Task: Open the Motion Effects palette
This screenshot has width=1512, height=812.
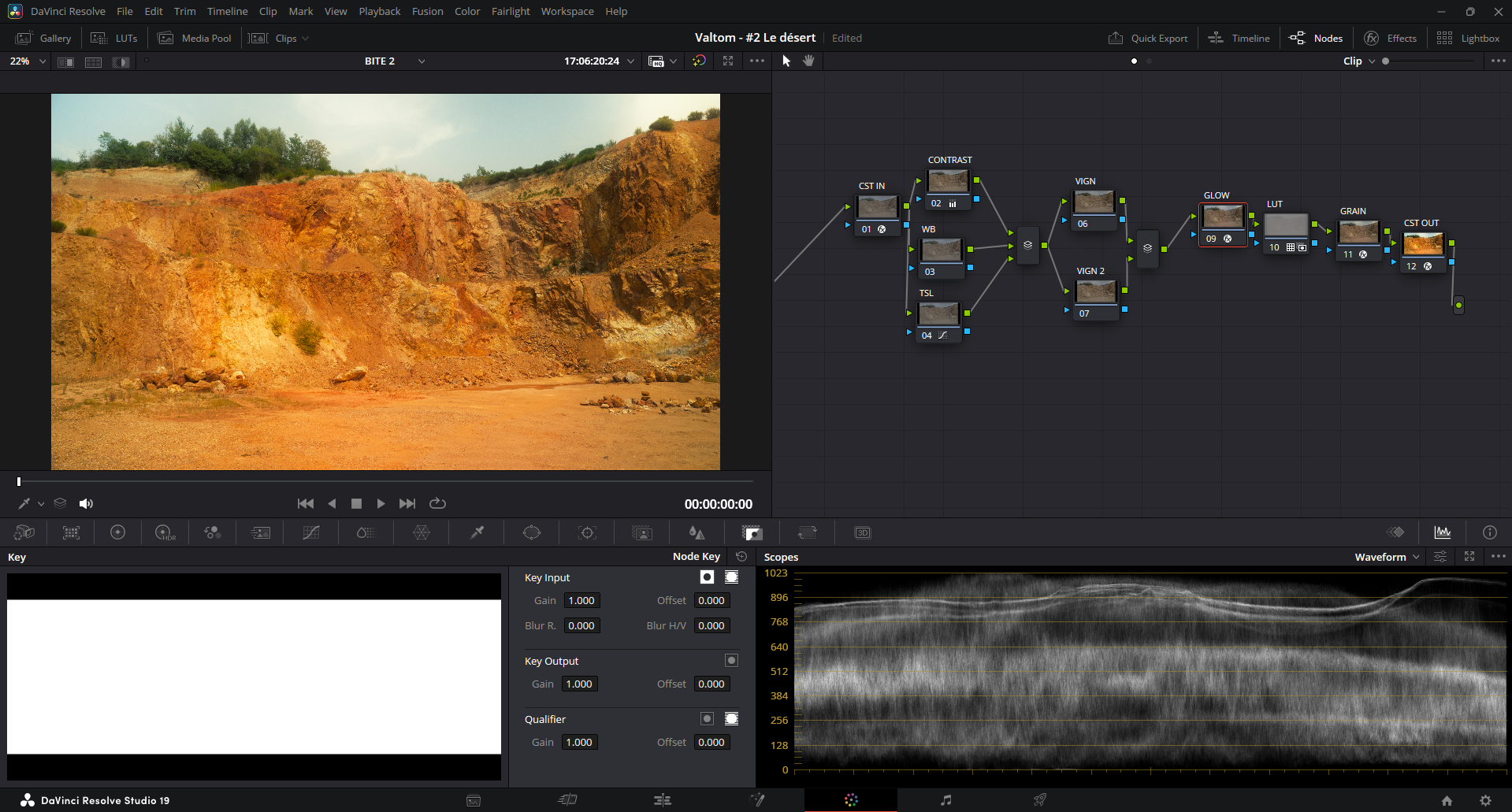Action: (x=260, y=532)
